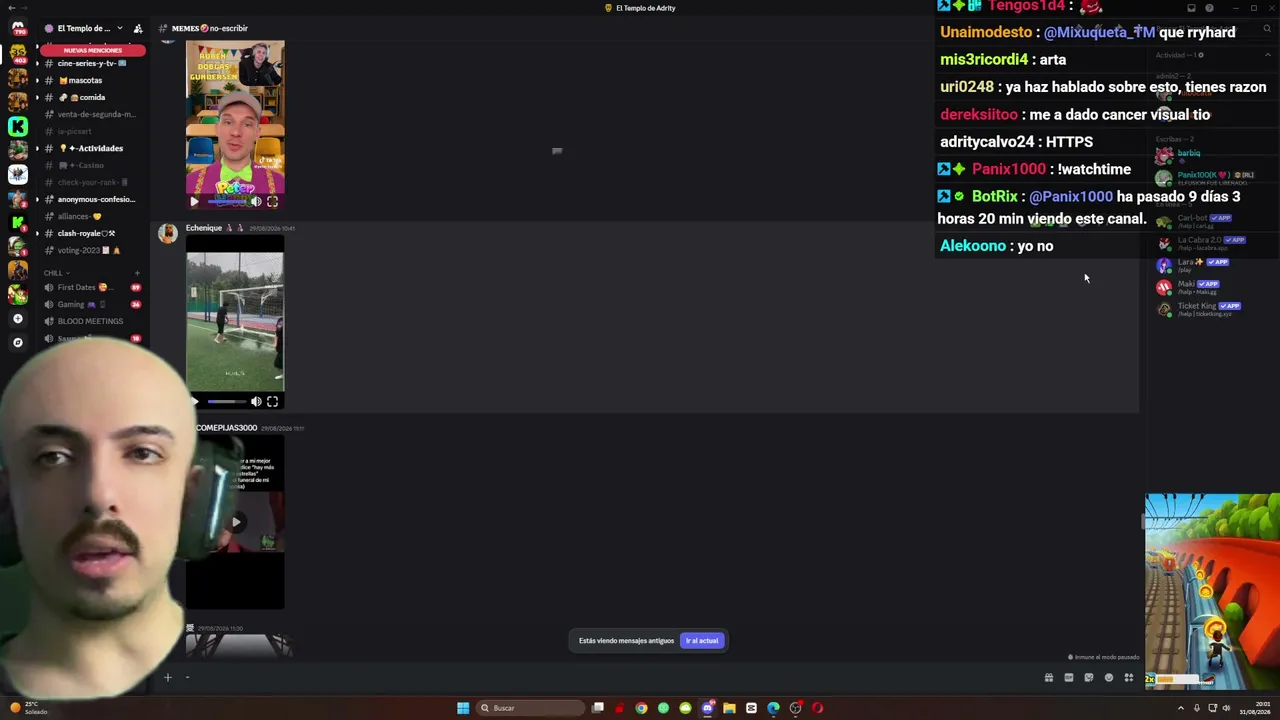
Task: Open Discord direct messages home icon
Action: 17,28
